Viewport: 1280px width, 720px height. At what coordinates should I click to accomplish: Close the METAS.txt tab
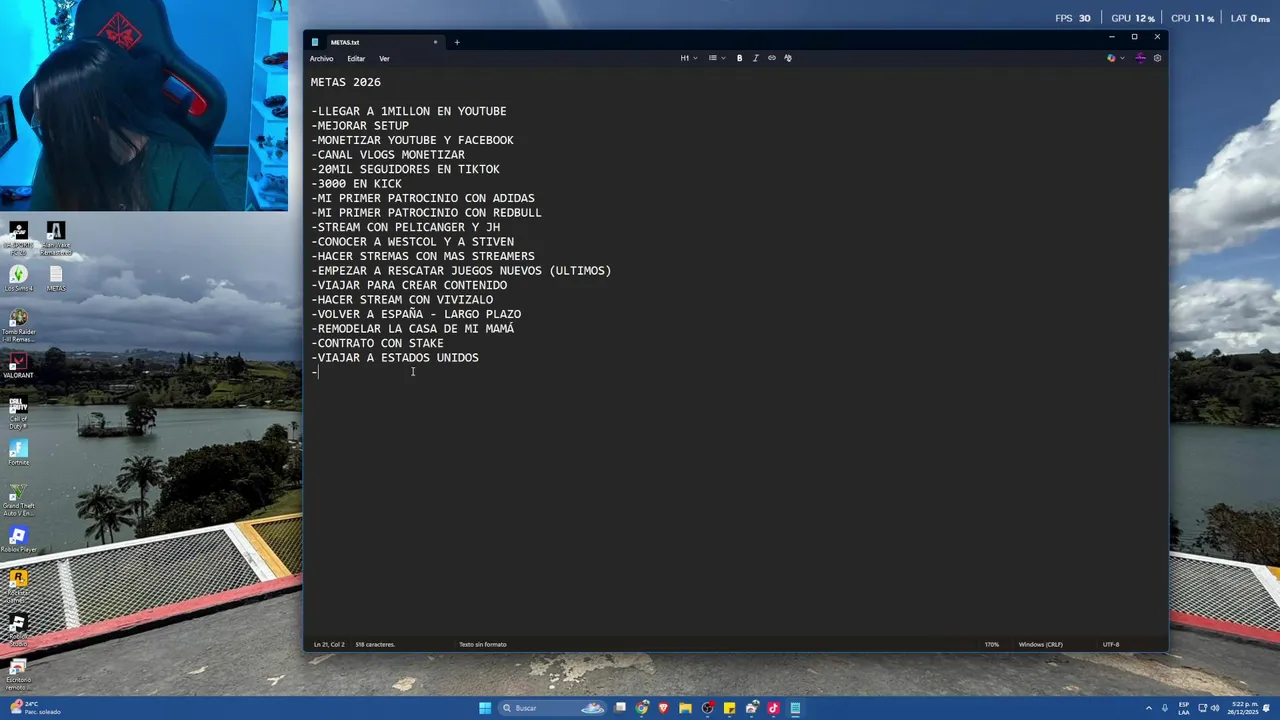435,42
